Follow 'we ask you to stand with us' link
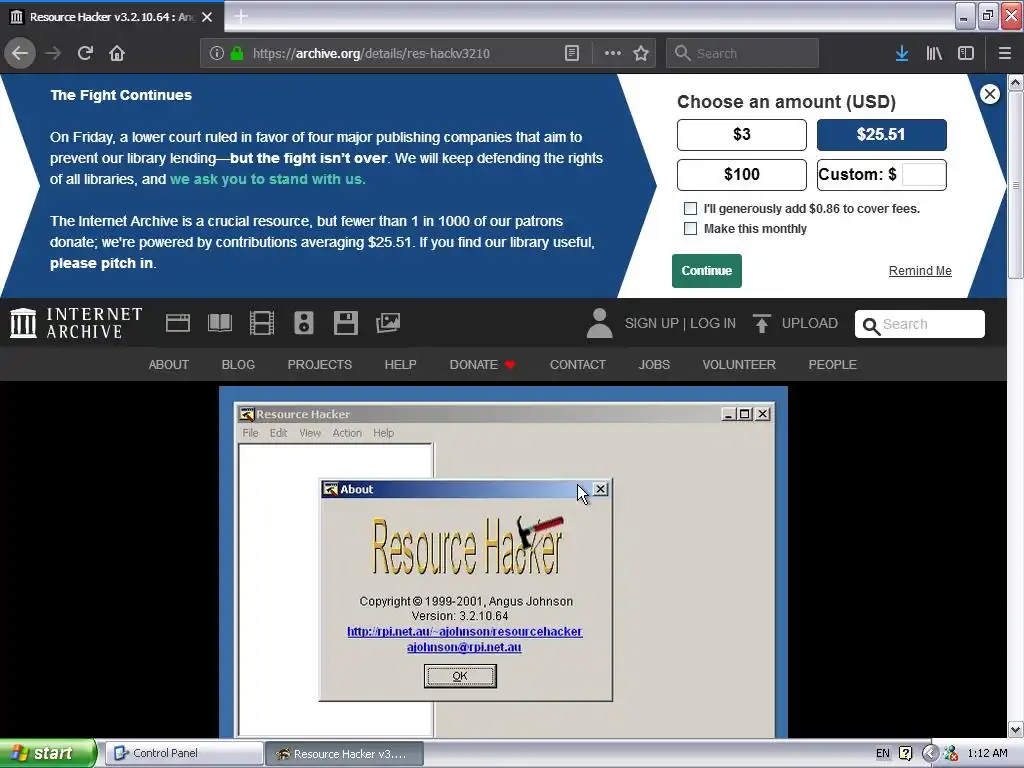 click(267, 179)
